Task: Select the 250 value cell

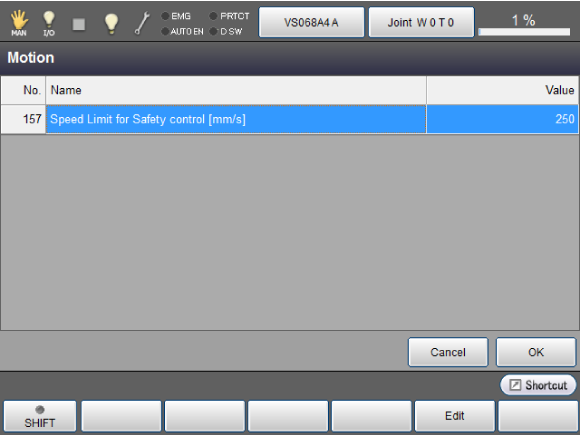Action: [502, 119]
